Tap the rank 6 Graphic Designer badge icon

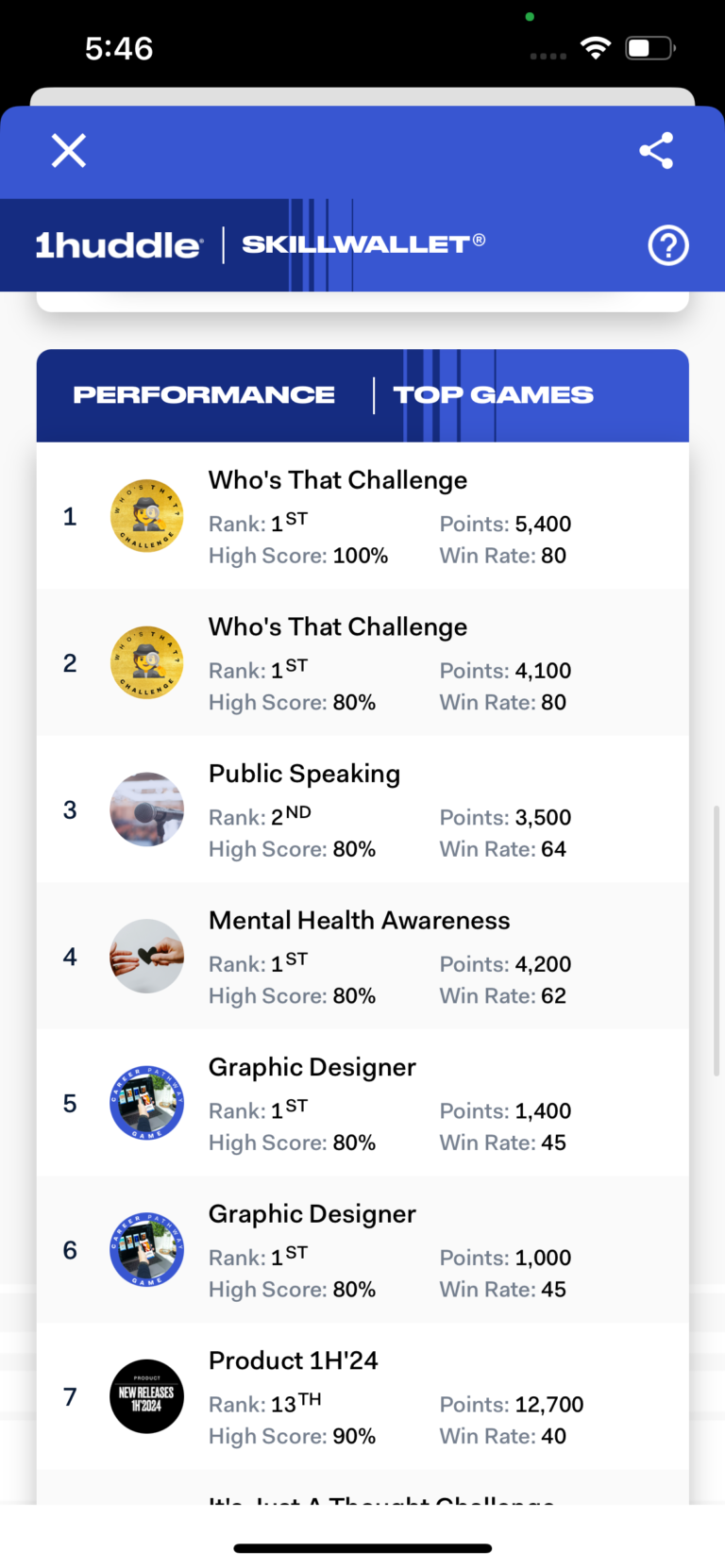point(146,1250)
